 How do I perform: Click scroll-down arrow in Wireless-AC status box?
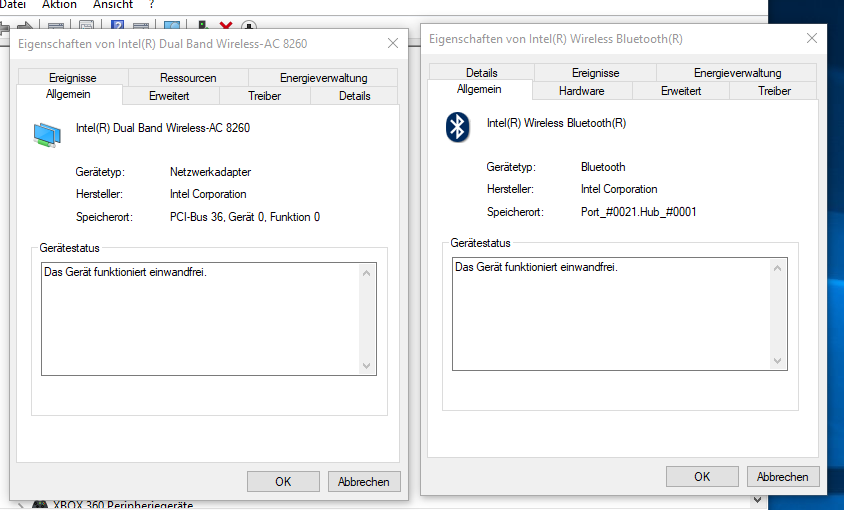(367, 366)
